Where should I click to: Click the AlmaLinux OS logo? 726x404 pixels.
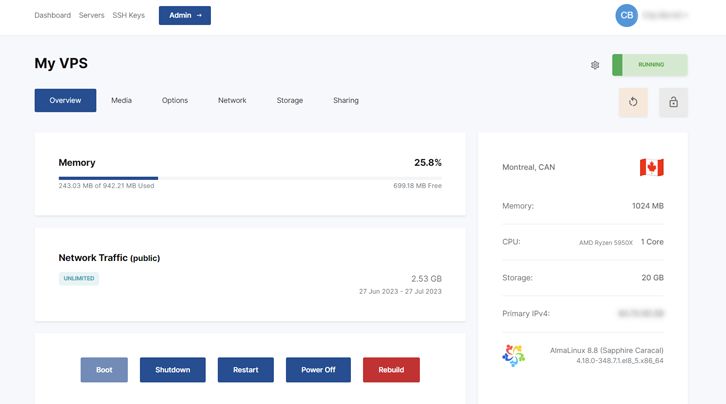513,355
